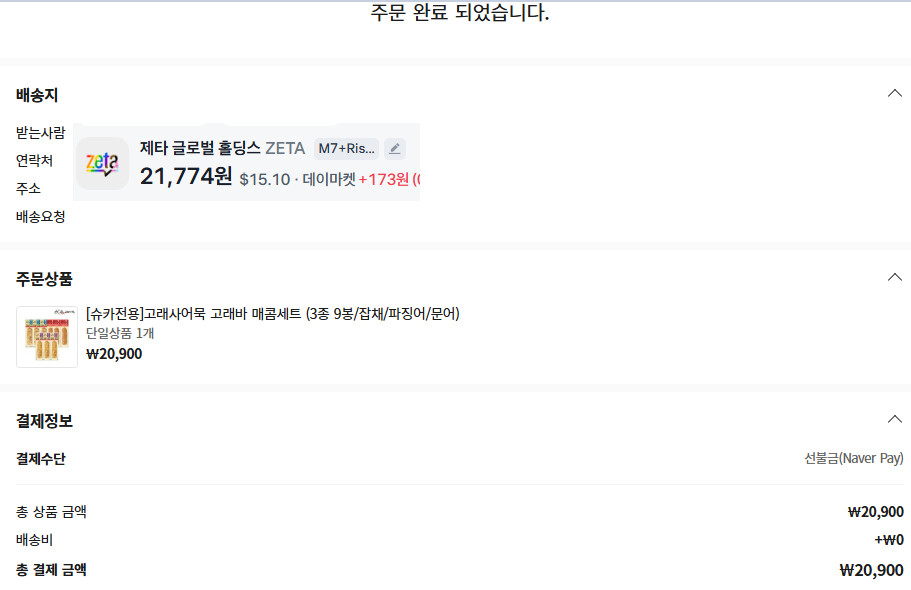
Task: Click the 단일상품 1개 option text
Action: click(x=120, y=333)
